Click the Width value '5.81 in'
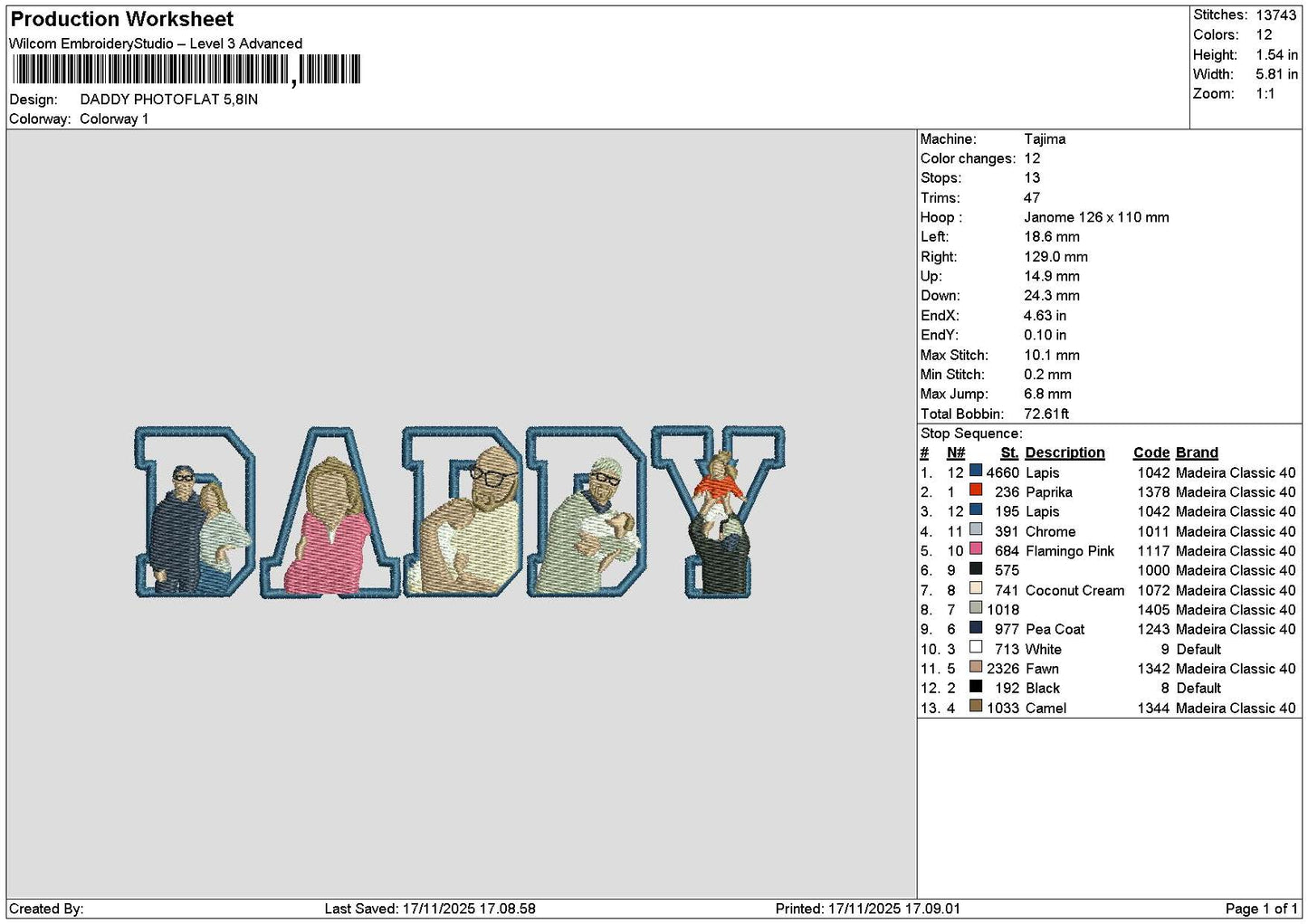 pos(1276,74)
